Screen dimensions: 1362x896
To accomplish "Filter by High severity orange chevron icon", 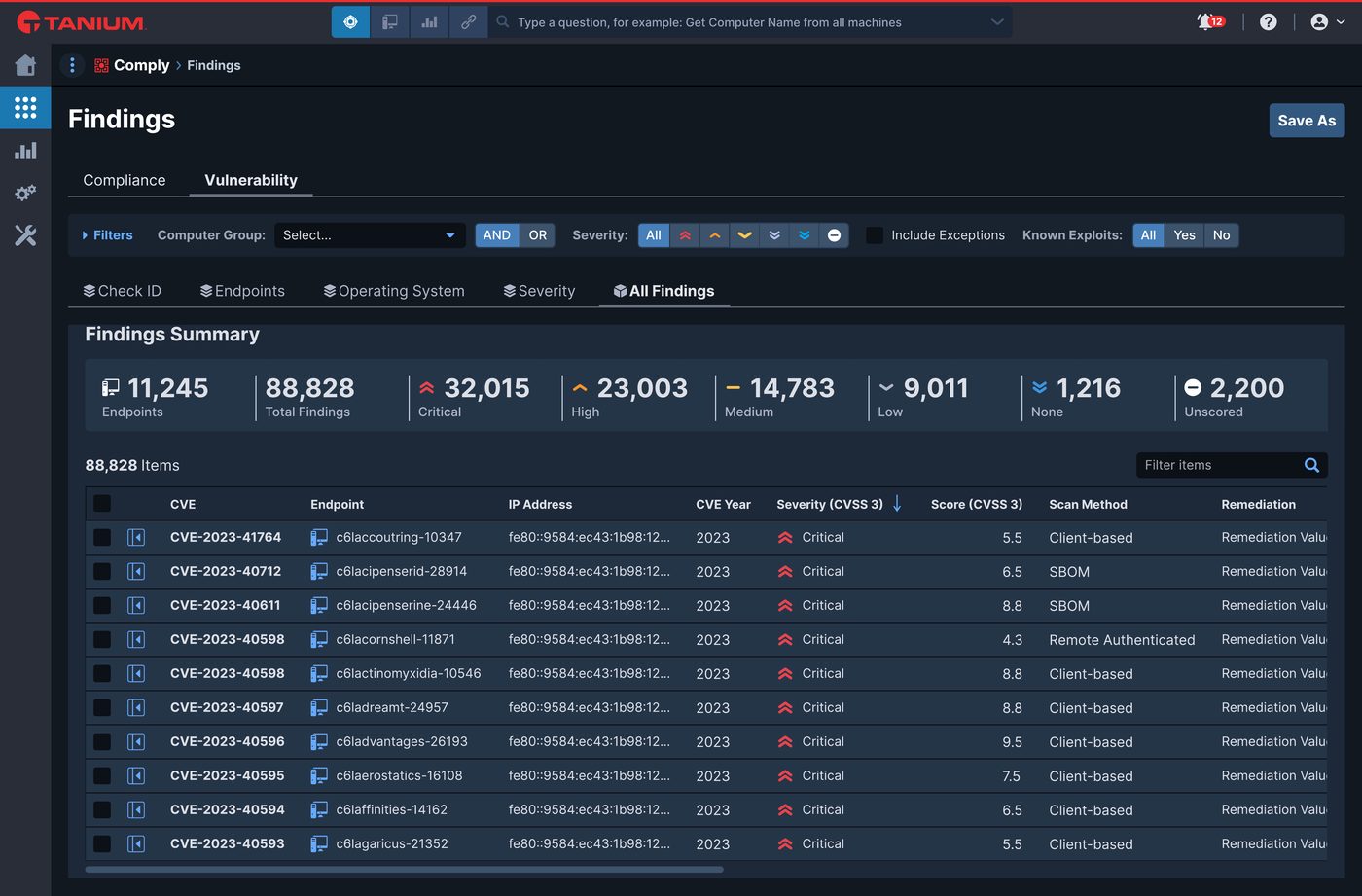I will 715,235.
